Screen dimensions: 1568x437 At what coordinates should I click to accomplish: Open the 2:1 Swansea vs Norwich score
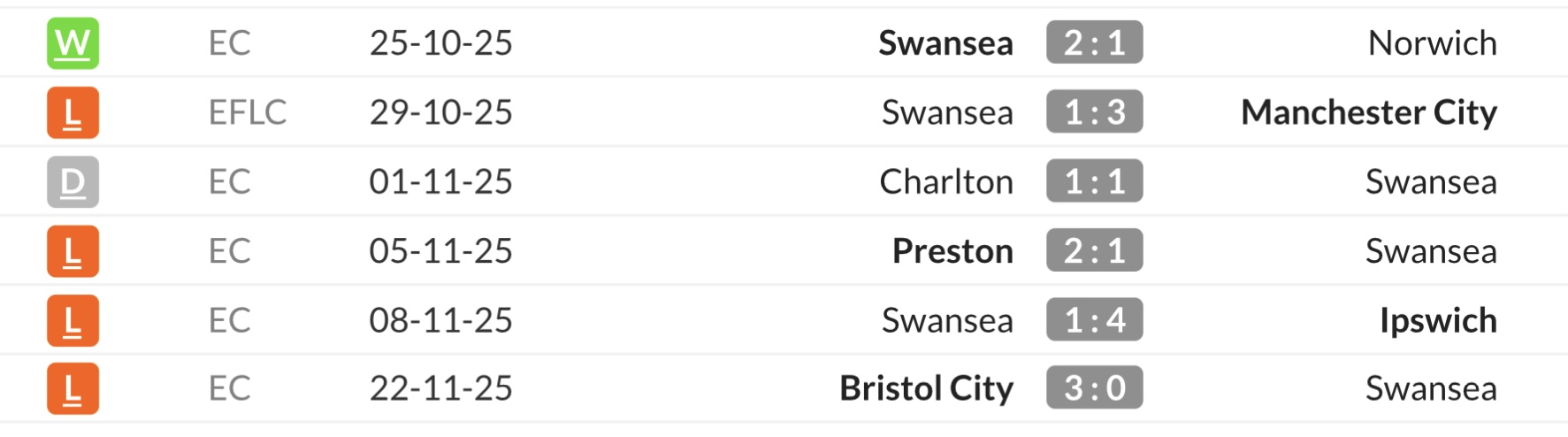pos(1094,42)
